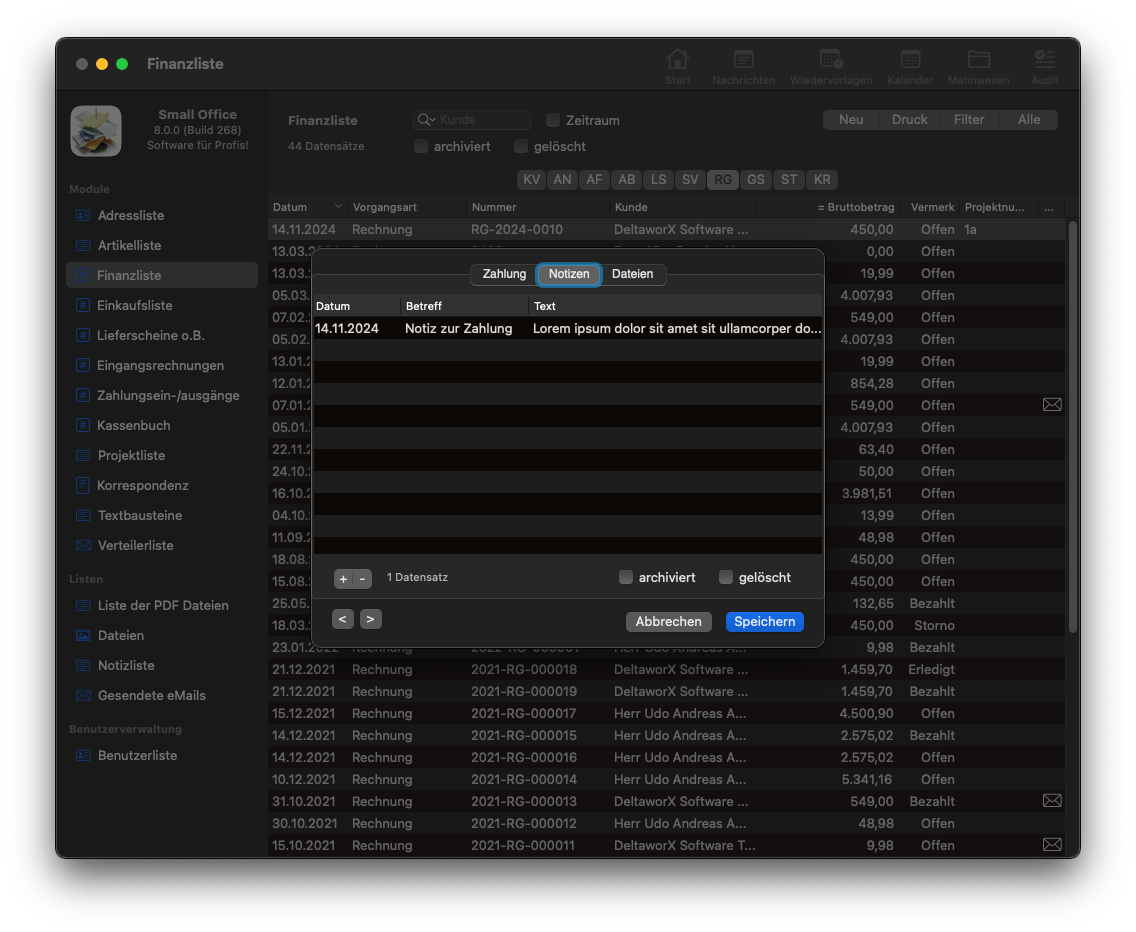Toggle the GS document type filter
Screen dimensions: 1136x932
[756, 180]
